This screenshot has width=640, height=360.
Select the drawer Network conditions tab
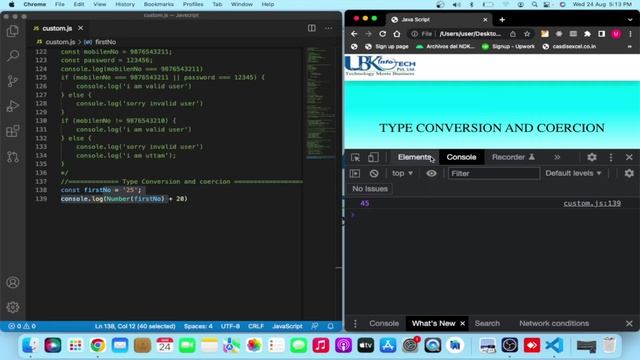[554, 324]
